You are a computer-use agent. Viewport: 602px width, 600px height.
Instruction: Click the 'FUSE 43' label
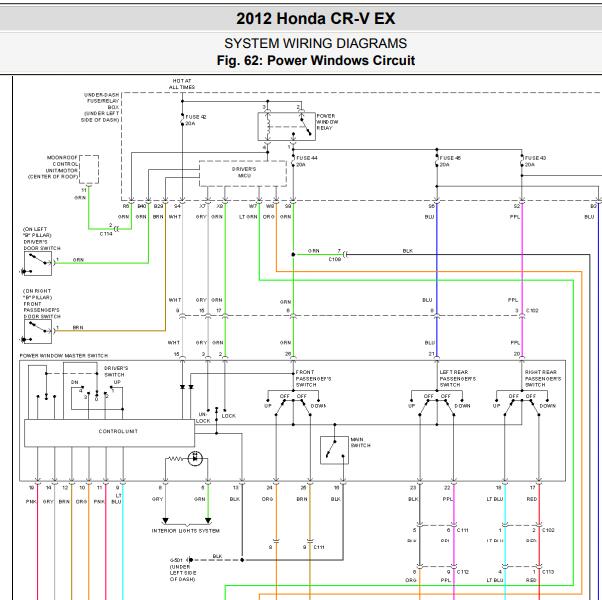535,158
